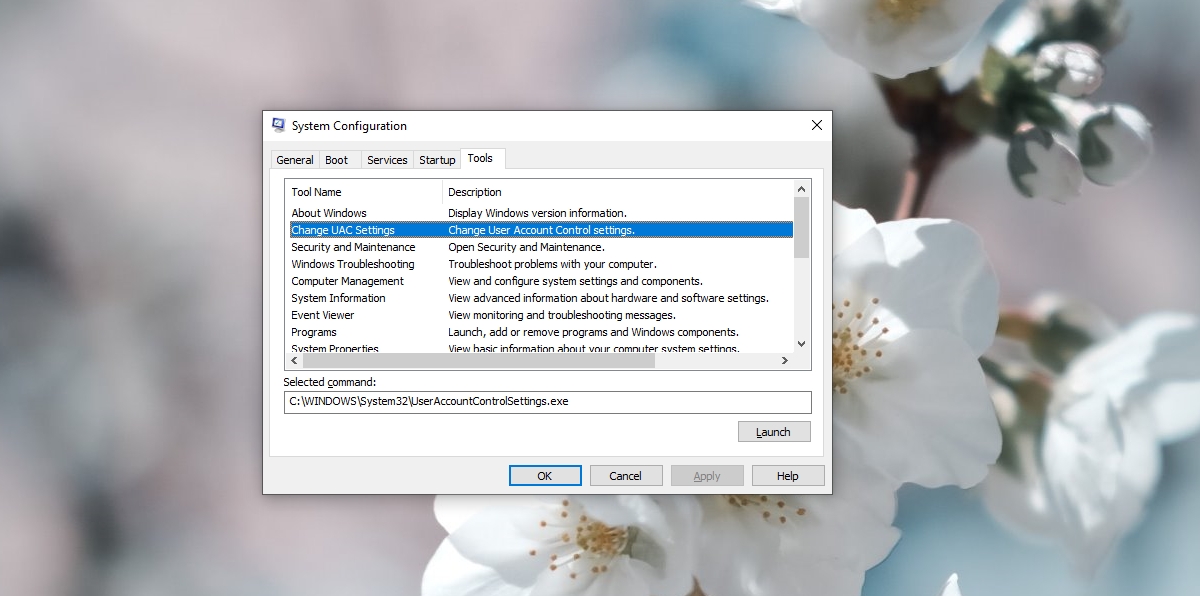Open the Services tab
Screen dimensions: 1200x596
387,160
